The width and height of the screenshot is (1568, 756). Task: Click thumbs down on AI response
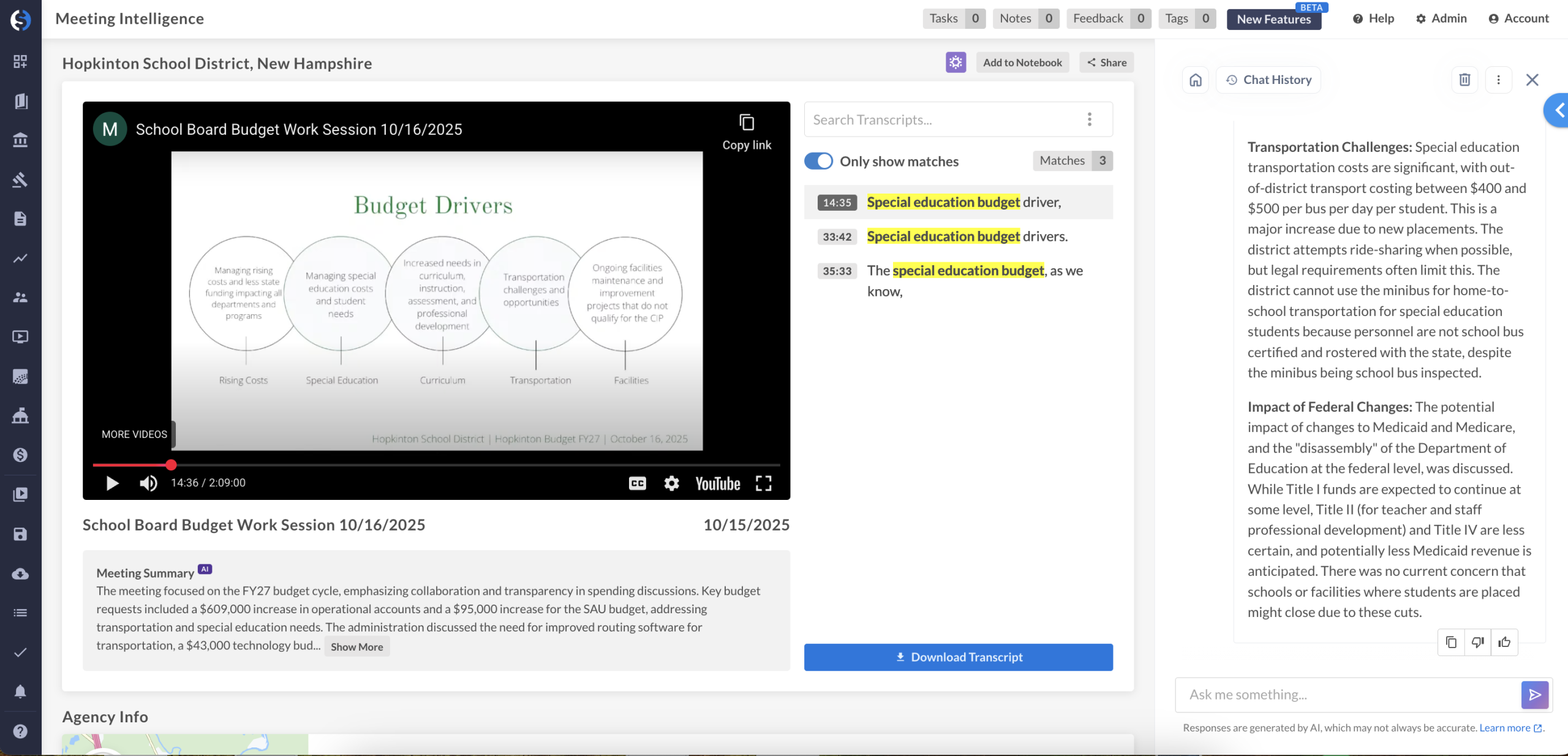point(1477,642)
